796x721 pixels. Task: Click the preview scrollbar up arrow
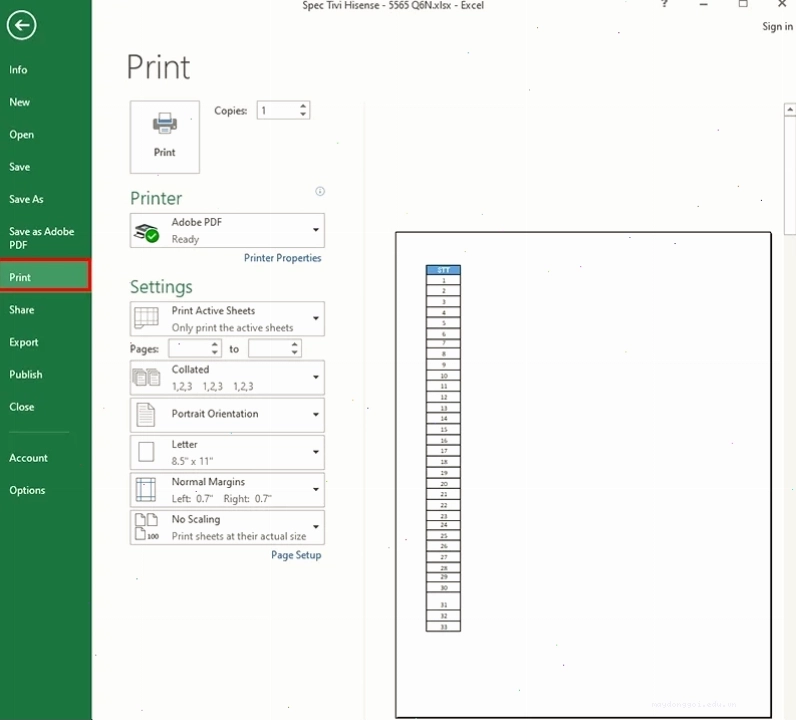(790, 109)
